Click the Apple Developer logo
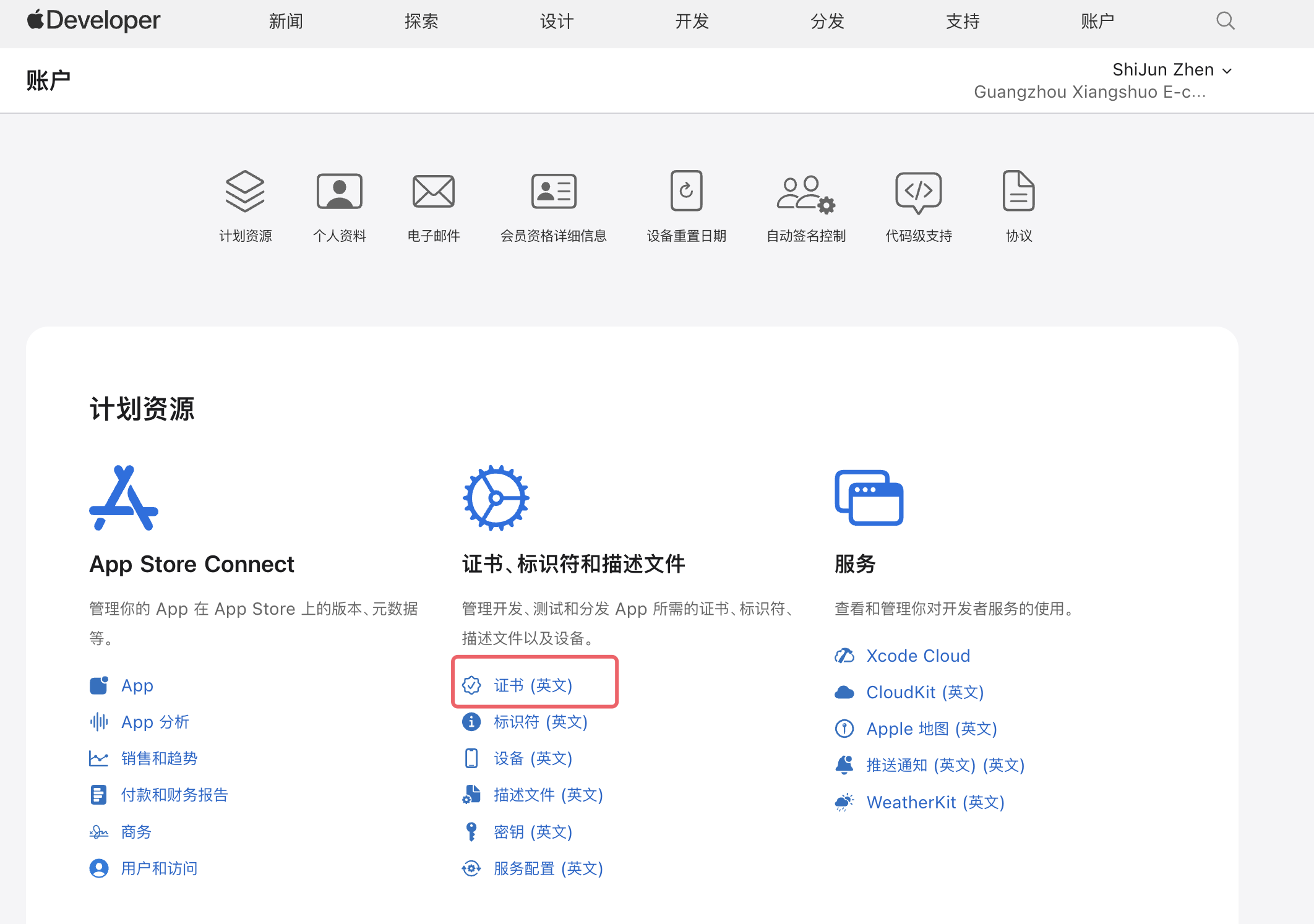Screen dimensions: 1314x924 point(94,20)
